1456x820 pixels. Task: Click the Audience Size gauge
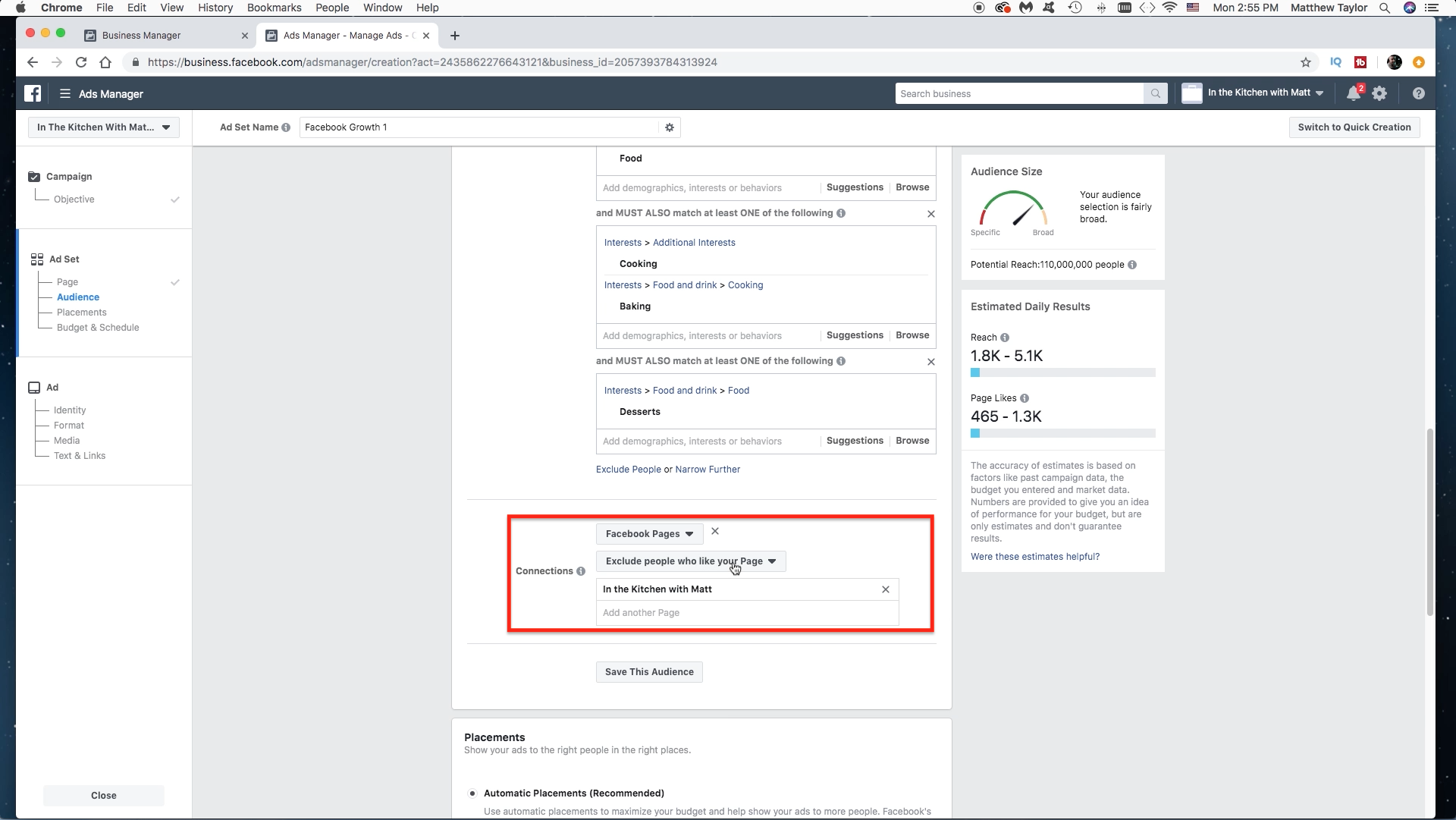(x=1013, y=209)
